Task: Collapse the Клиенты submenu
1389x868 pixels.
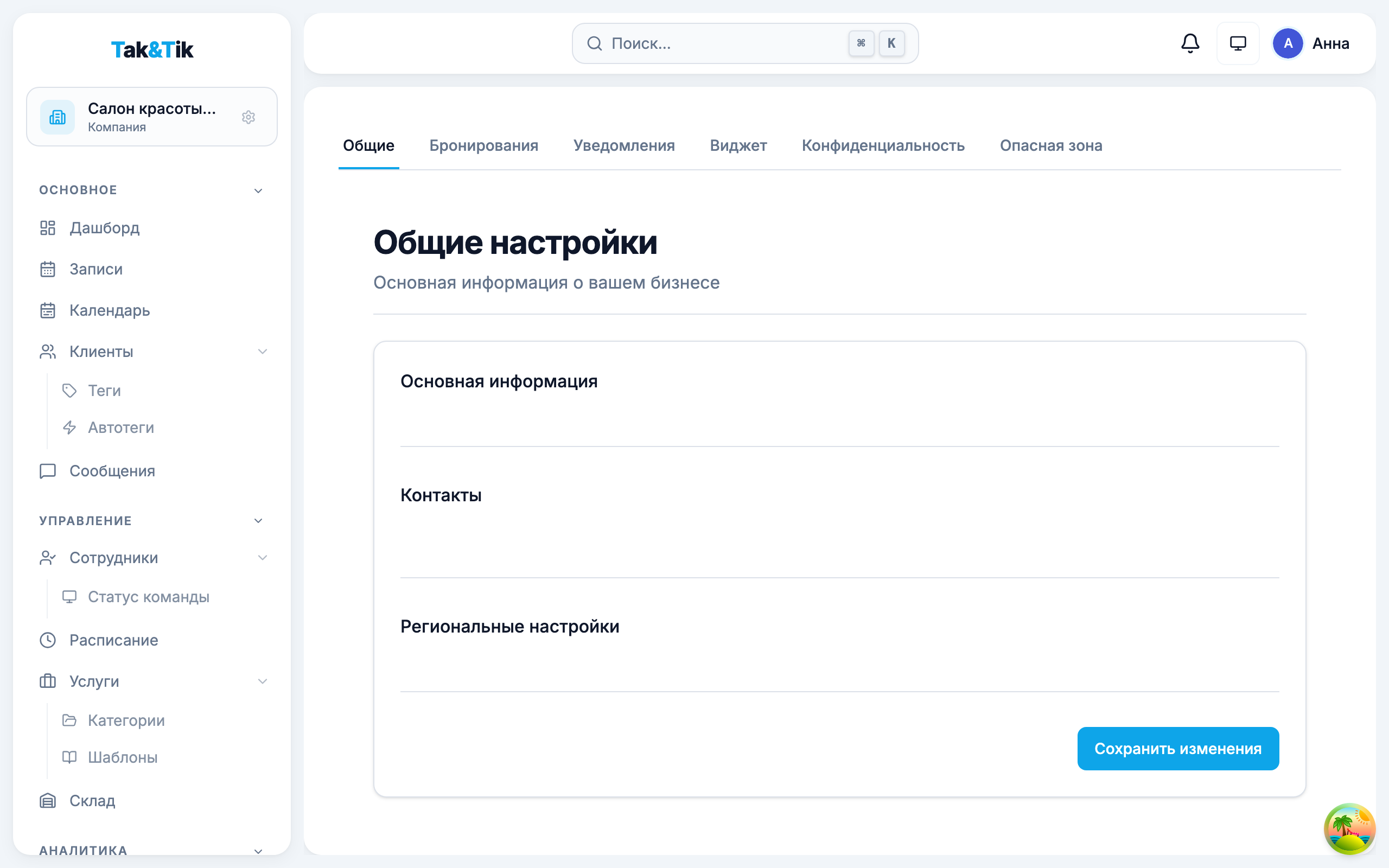Action: (x=264, y=352)
